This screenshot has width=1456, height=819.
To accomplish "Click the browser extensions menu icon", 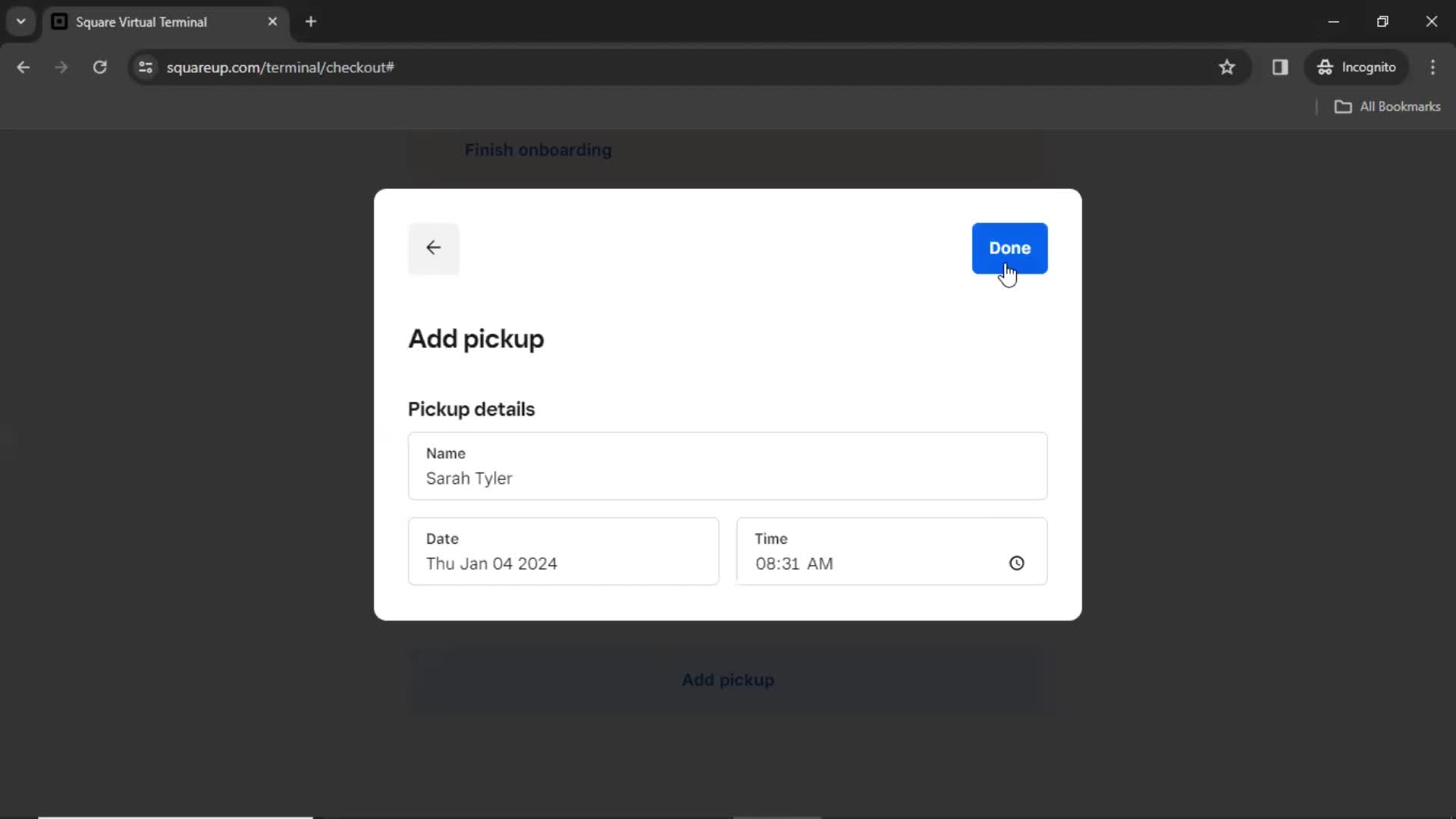I will pyautogui.click(x=1280, y=67).
